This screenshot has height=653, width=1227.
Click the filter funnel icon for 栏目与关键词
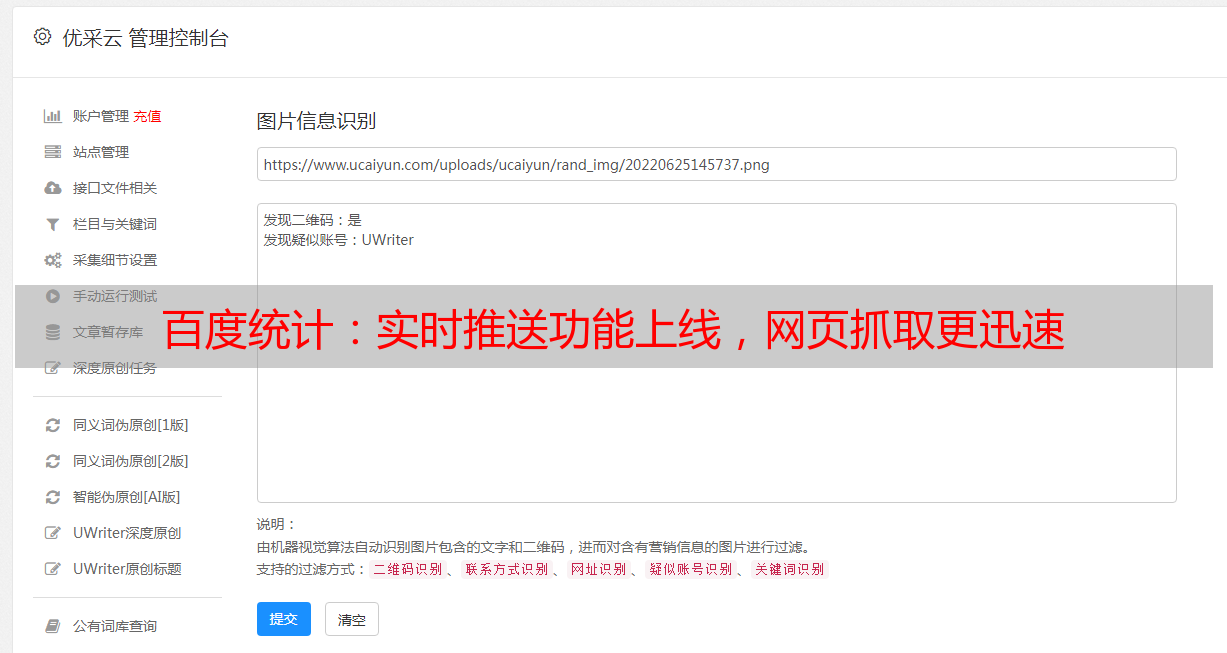53,224
